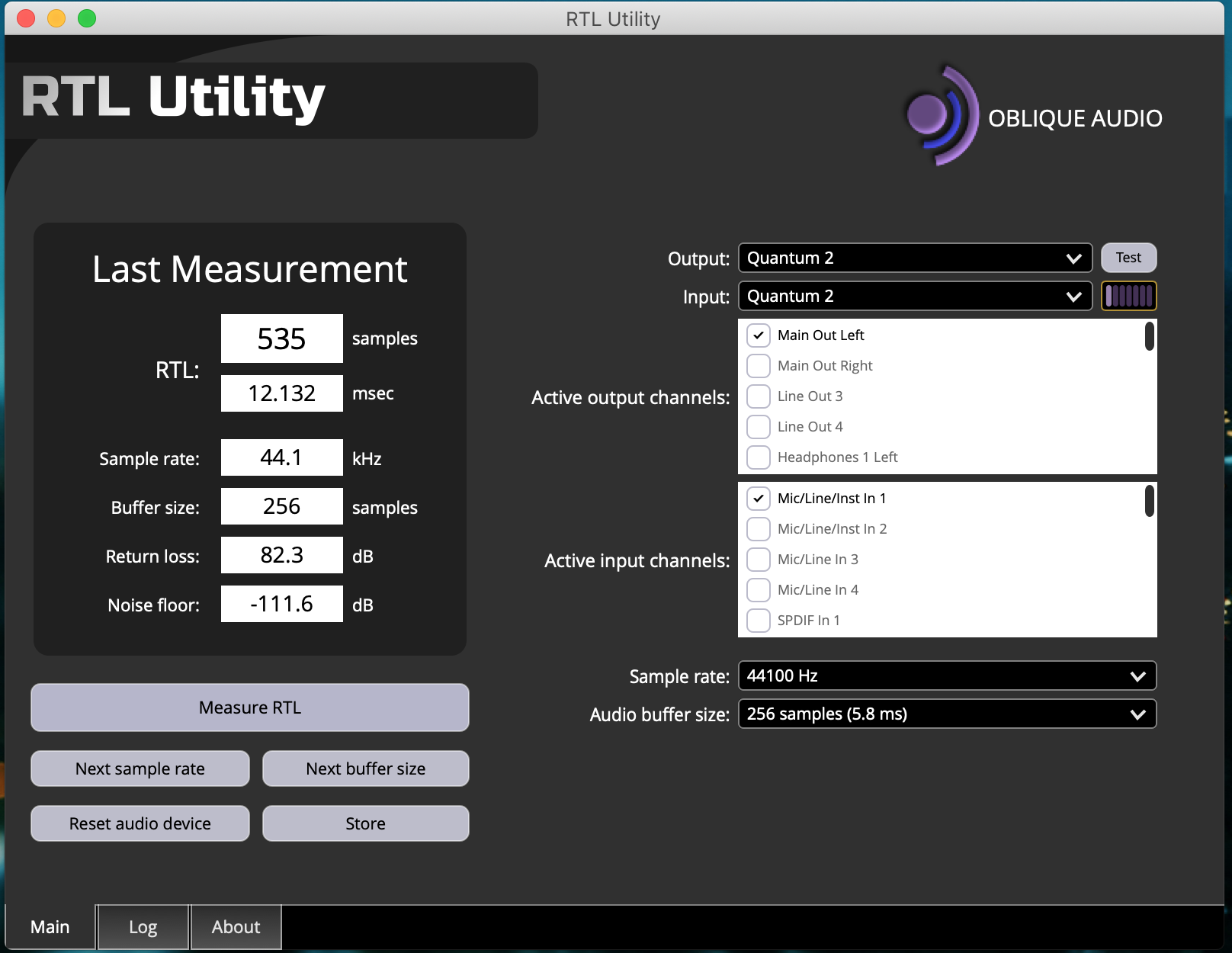This screenshot has width=1232, height=953.
Task: Tick the Headphones 1 Left checkbox
Action: (759, 457)
